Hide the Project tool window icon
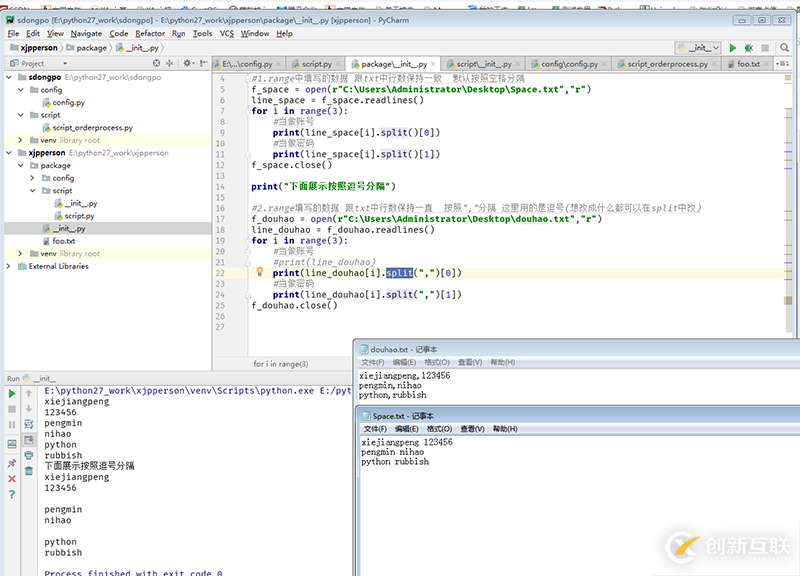Image resolution: width=800 pixels, height=576 pixels. (203, 63)
